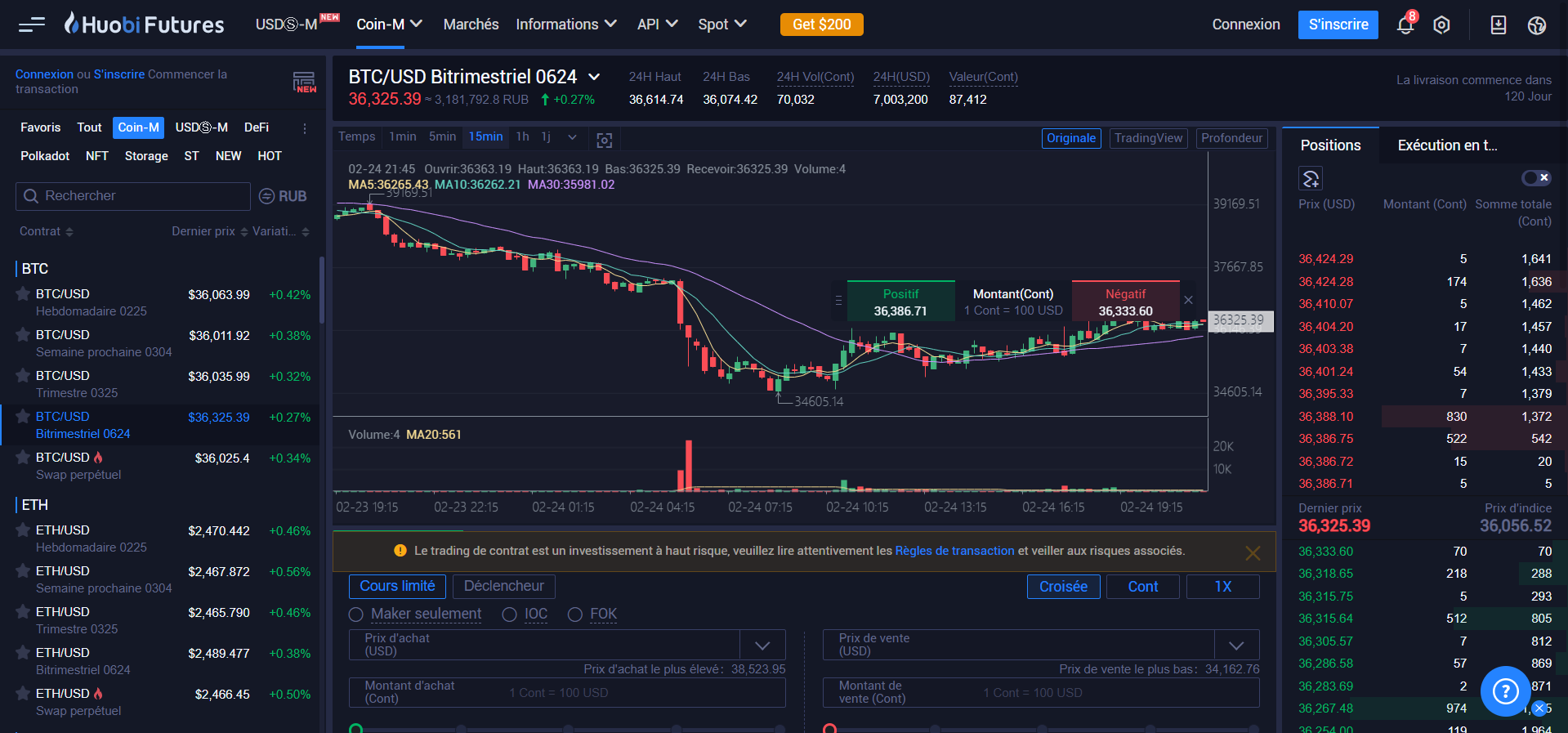Open the help question-mark bubble
1568x733 pixels.
point(1505,691)
